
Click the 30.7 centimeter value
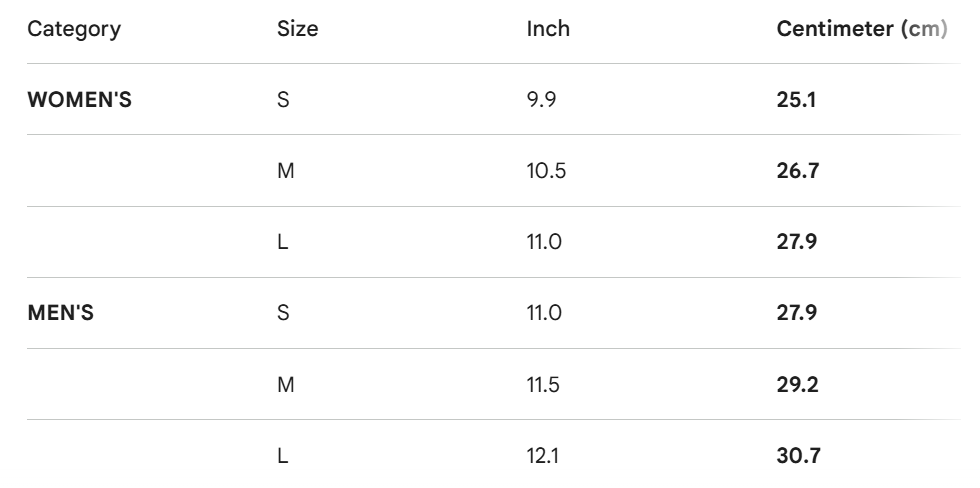tap(798, 456)
